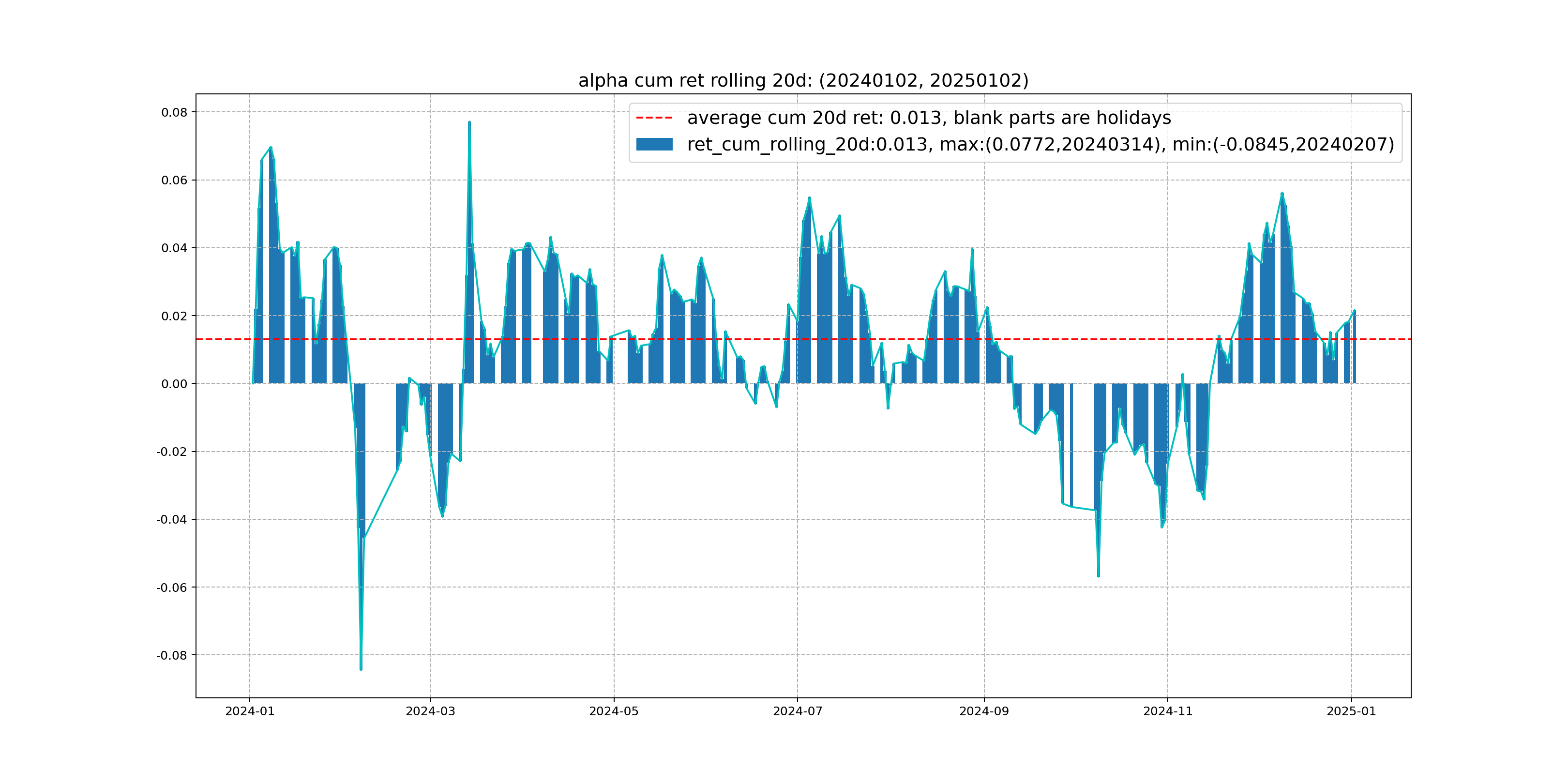The image size is (1568, 784).
Task: Click the 2024-09 x-axis tick label
Action: point(984,711)
